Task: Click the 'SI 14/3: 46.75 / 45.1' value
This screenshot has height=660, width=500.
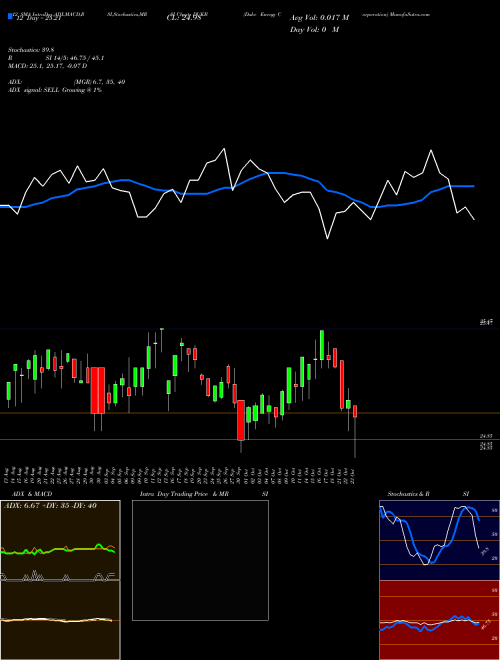Action: pyautogui.click(x=75, y=58)
